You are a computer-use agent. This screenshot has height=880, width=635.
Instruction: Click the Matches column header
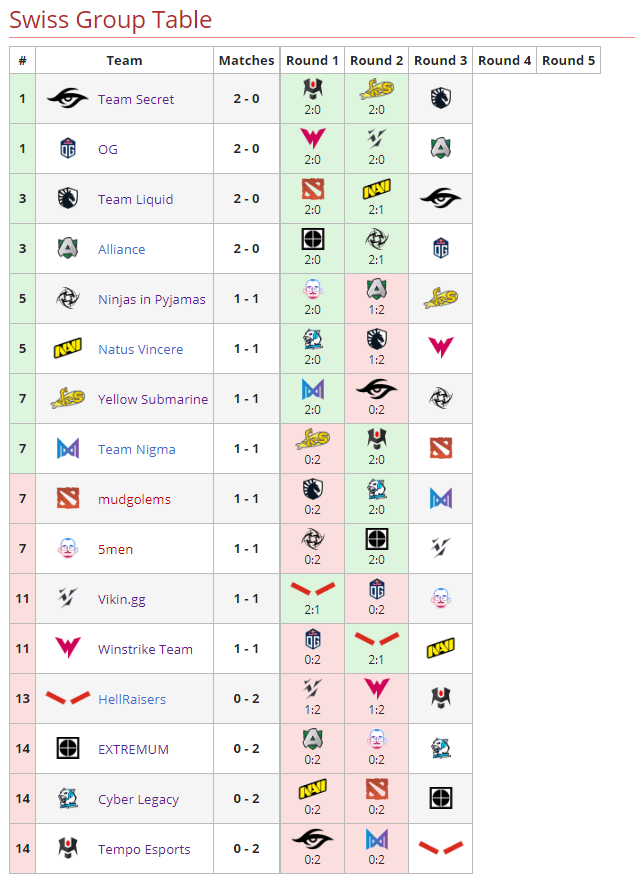click(246, 60)
